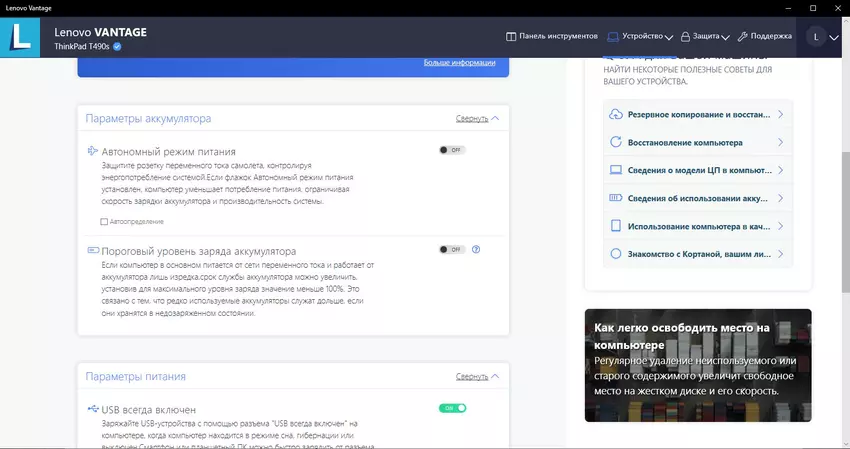Viewport: 850px width, 449px height.
Task: Click the help question mark near battery threshold
Action: coord(476,250)
